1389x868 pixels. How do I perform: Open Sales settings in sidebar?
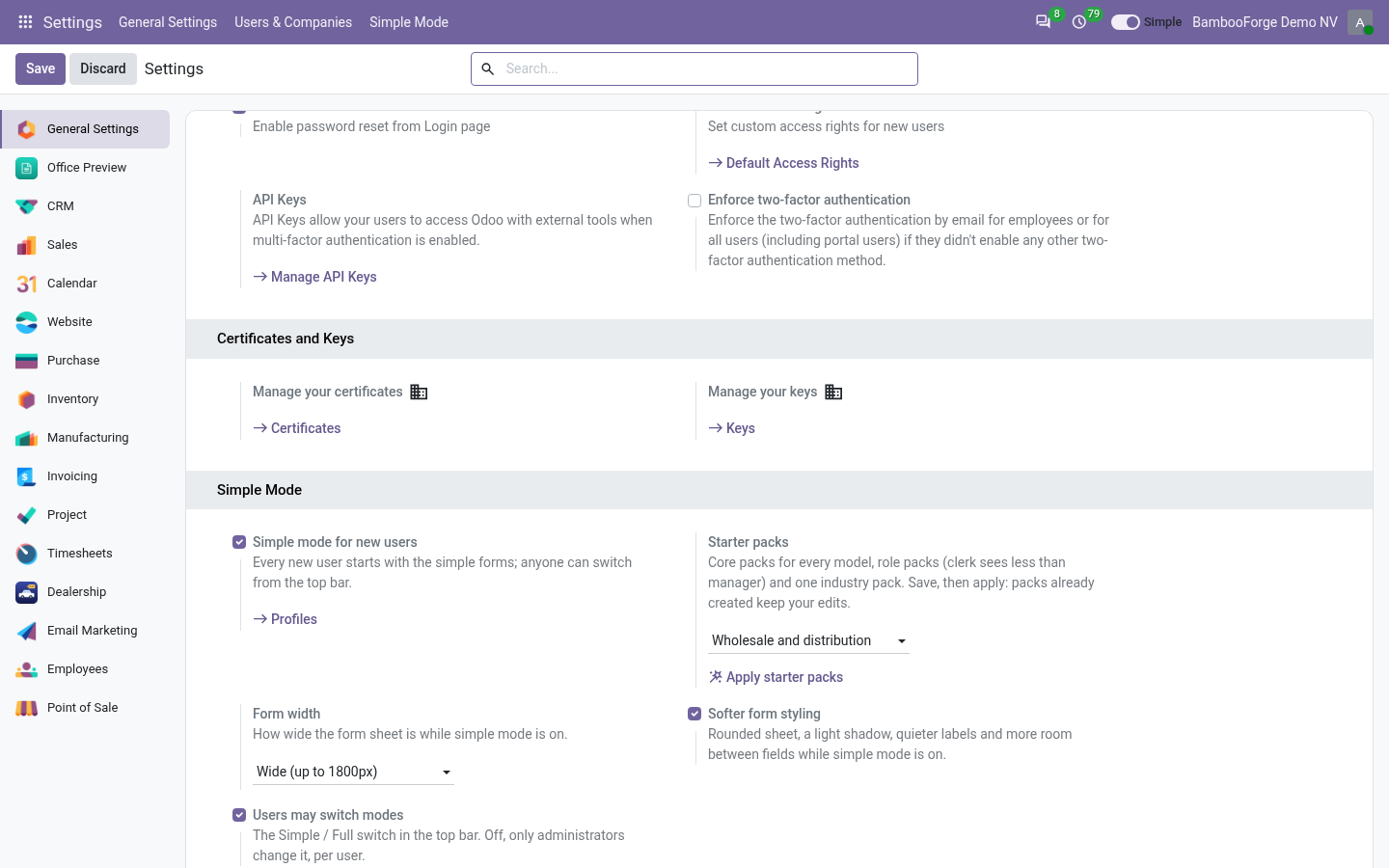(x=85, y=245)
